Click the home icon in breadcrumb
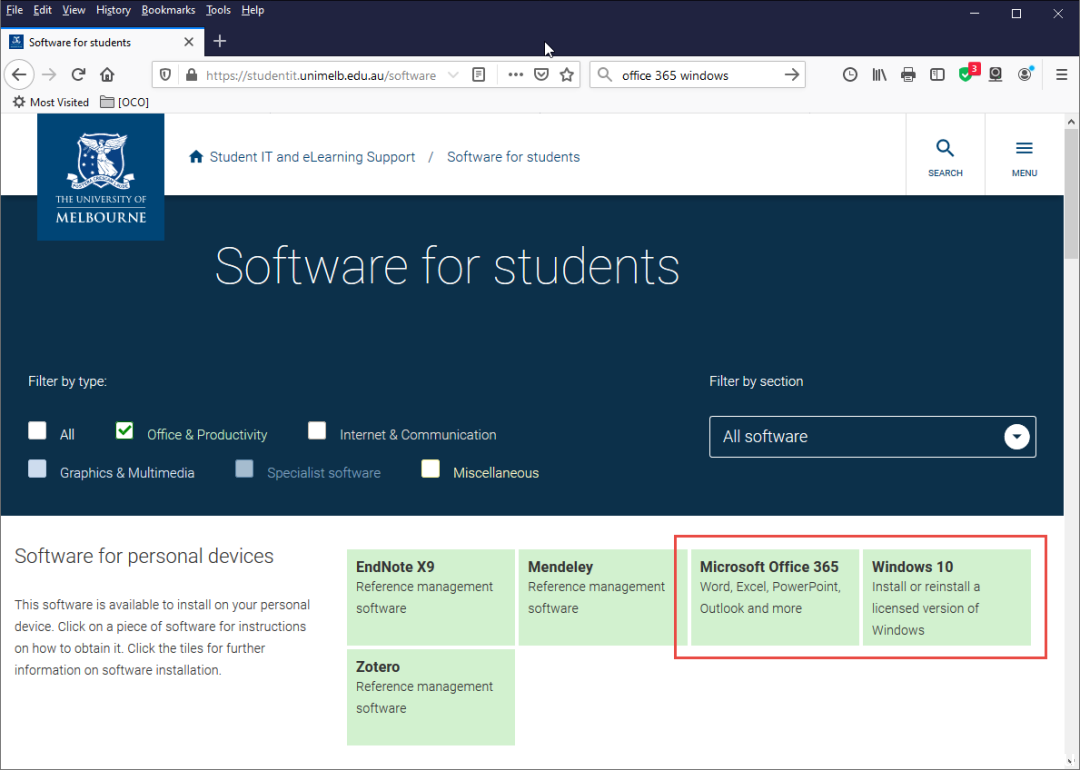The height and width of the screenshot is (770, 1080). coord(196,156)
